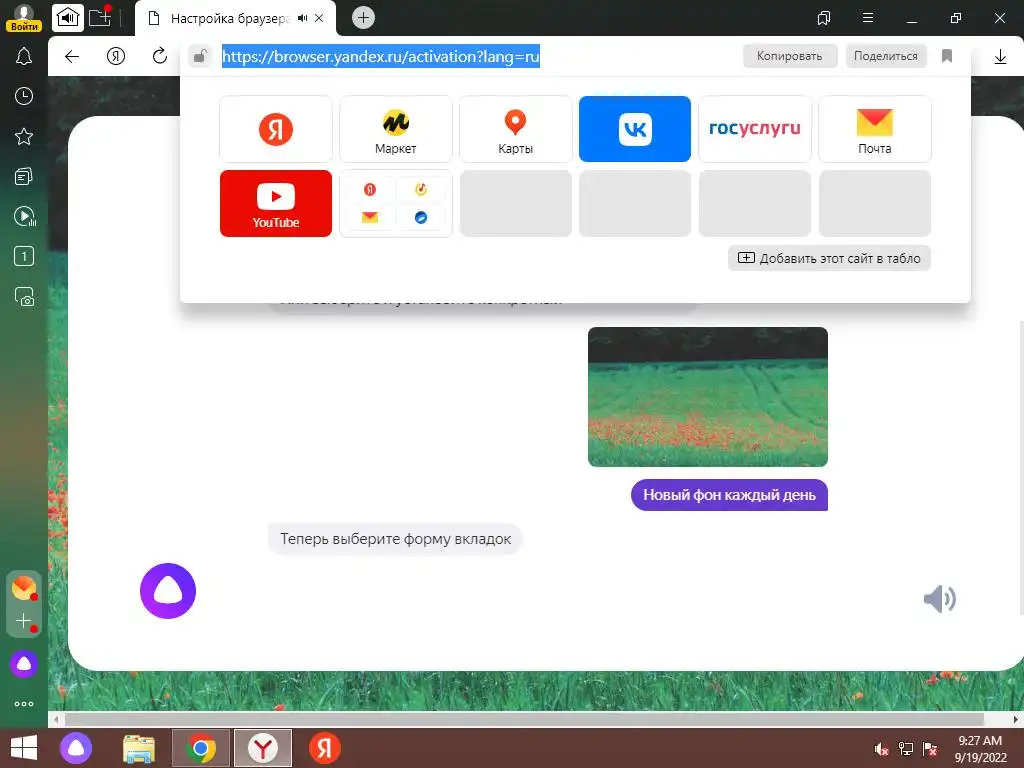
Task: Open the Маркет tile
Action: click(x=396, y=129)
